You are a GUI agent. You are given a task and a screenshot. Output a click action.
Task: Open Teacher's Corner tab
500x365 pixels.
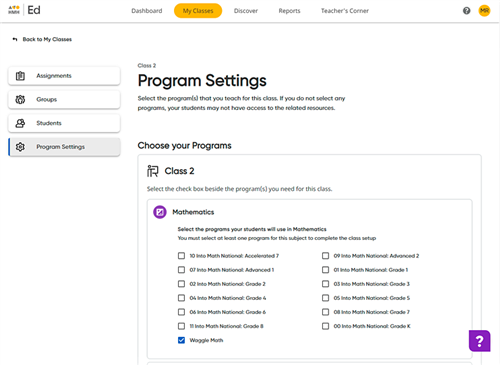point(345,11)
